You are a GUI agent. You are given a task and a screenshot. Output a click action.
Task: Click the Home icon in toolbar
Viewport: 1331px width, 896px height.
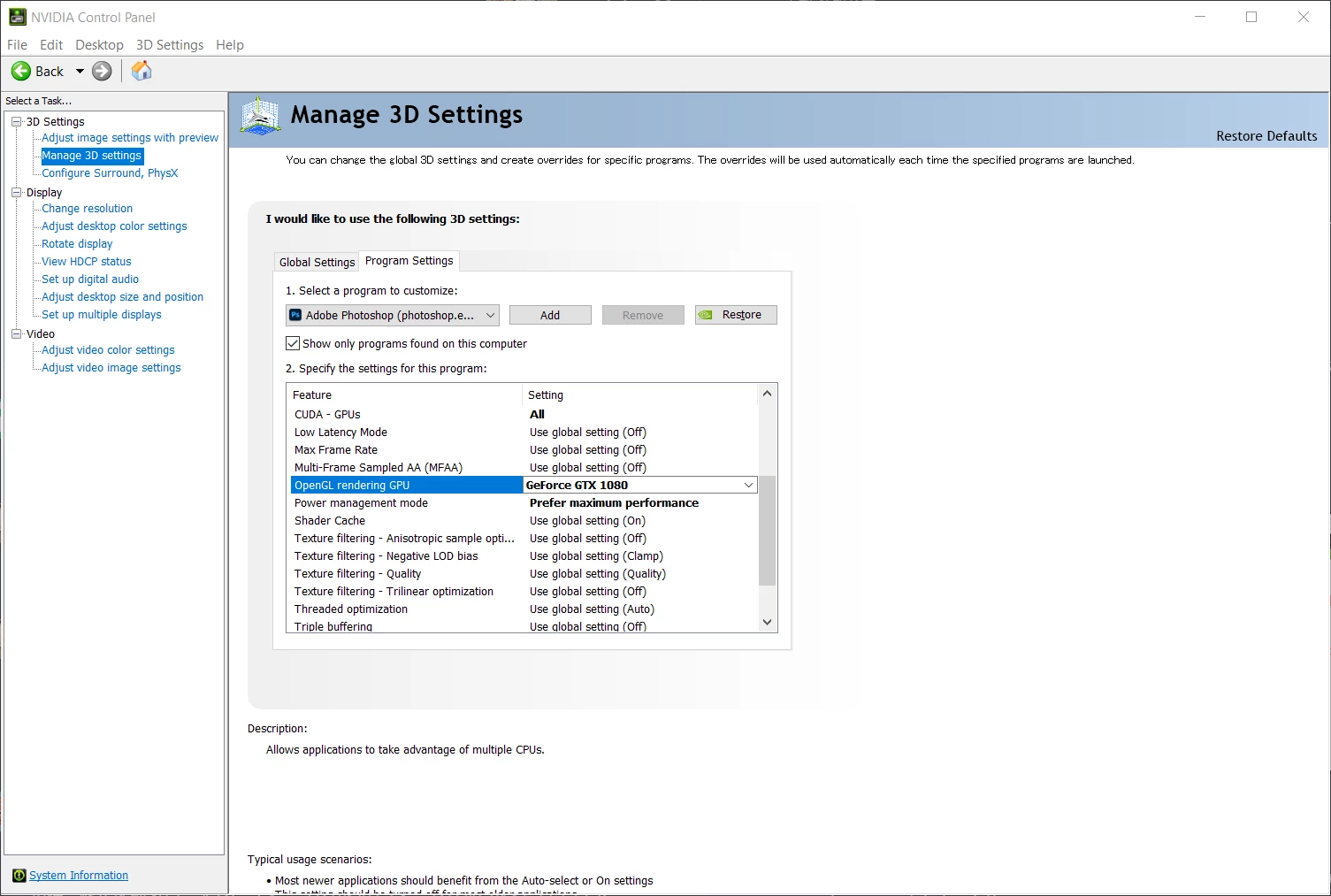[142, 71]
